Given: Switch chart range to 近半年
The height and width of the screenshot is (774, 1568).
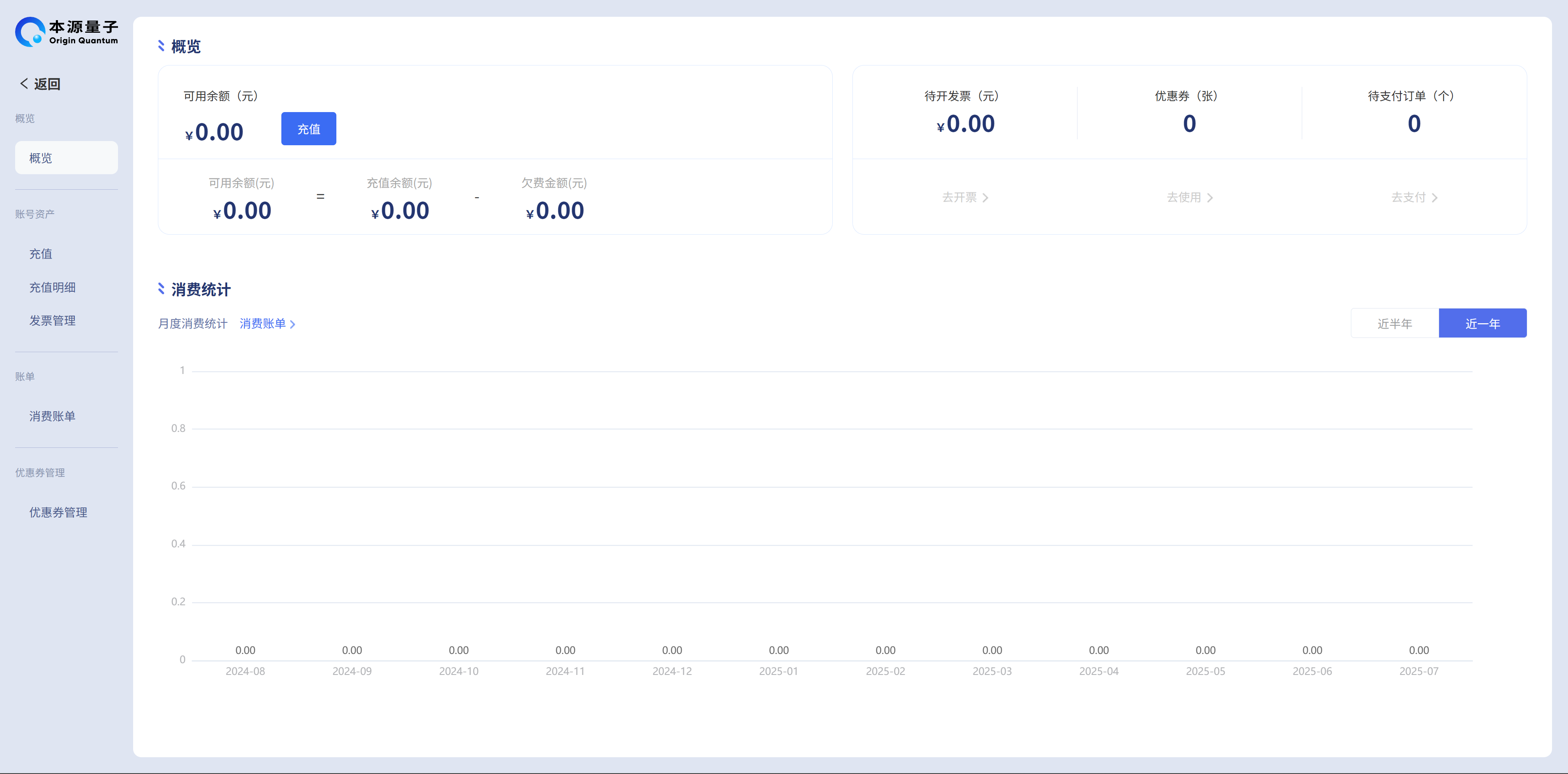Looking at the screenshot, I should tap(1394, 323).
